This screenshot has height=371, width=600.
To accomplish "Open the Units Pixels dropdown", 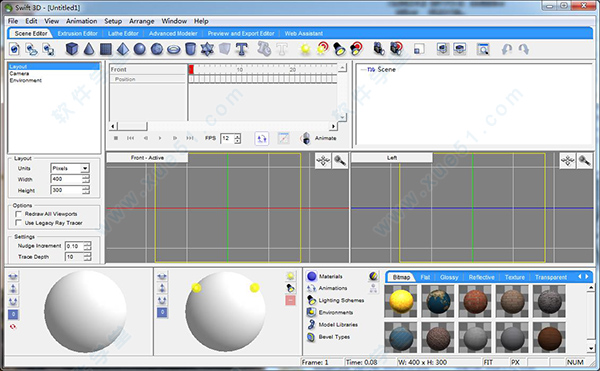I will coord(85,168).
